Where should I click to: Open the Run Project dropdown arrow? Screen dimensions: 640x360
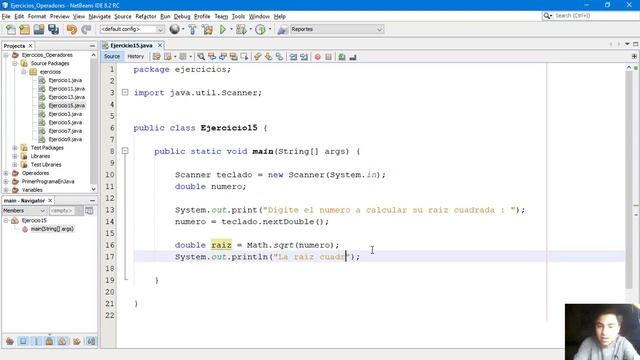point(231,29)
